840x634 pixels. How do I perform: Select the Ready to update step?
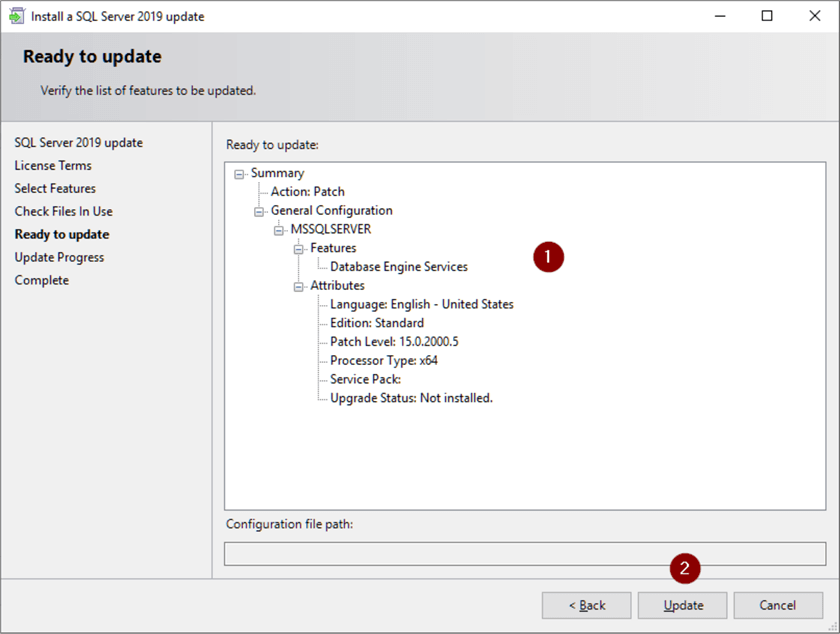point(62,235)
